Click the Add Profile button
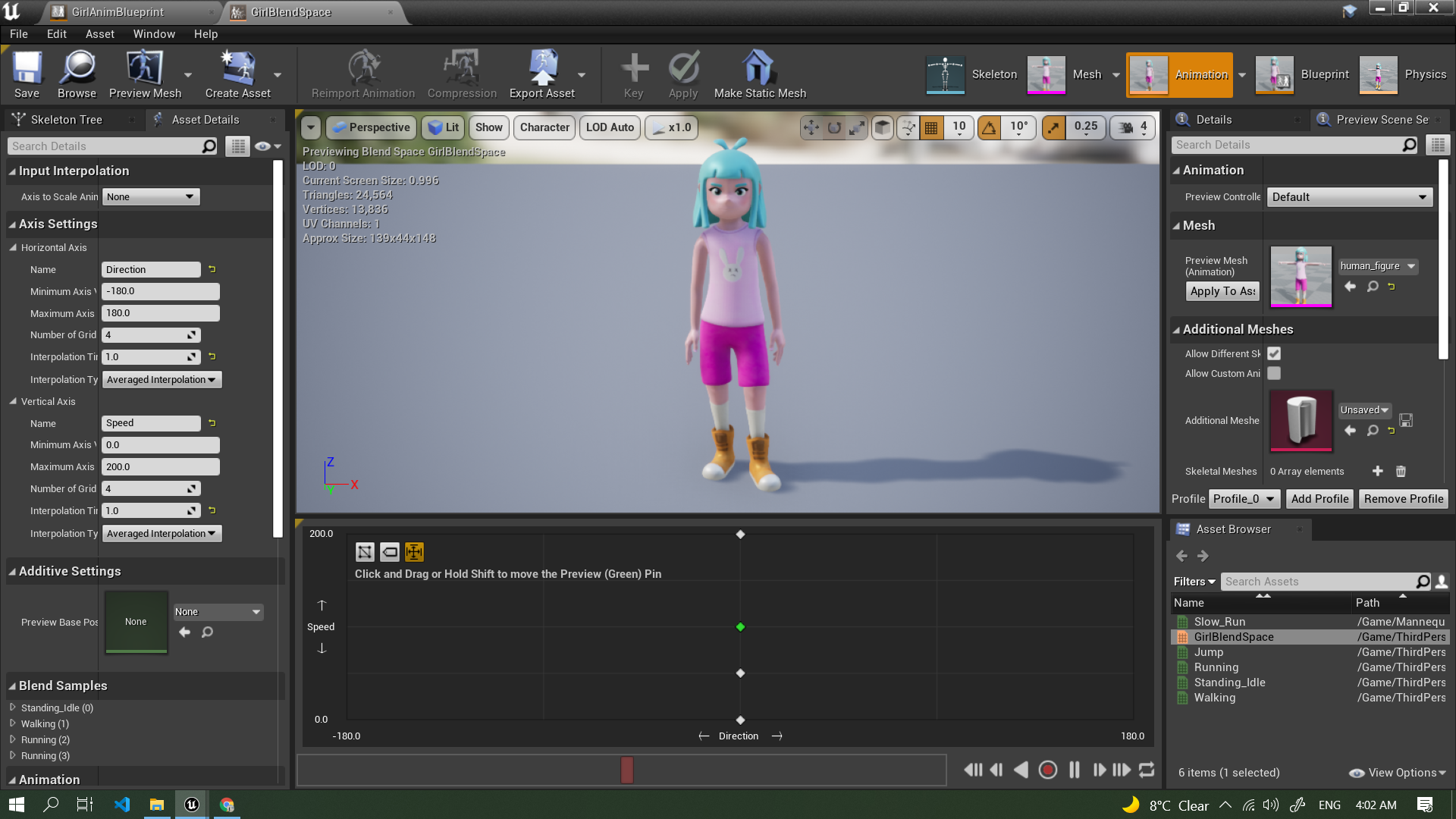The height and width of the screenshot is (819, 1456). pos(1319,498)
